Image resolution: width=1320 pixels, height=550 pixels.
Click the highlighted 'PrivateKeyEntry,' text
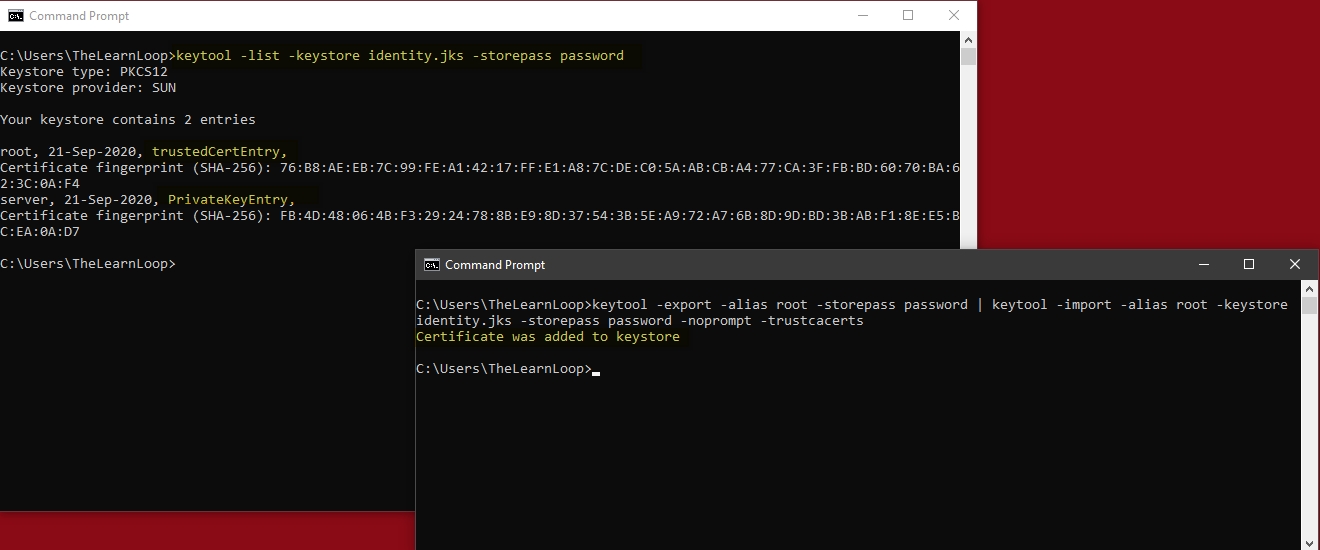232,199
